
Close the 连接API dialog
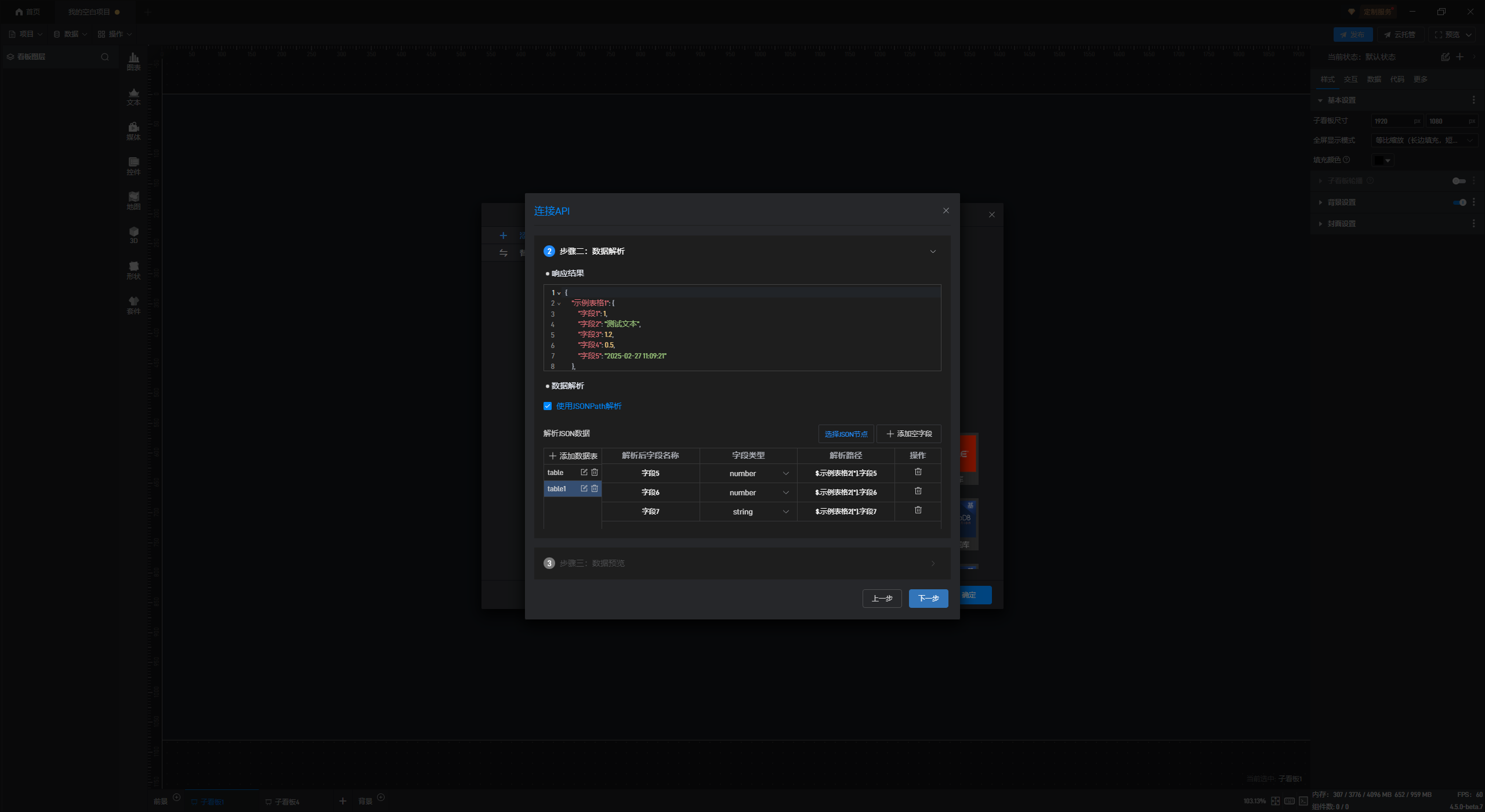pyautogui.click(x=946, y=211)
